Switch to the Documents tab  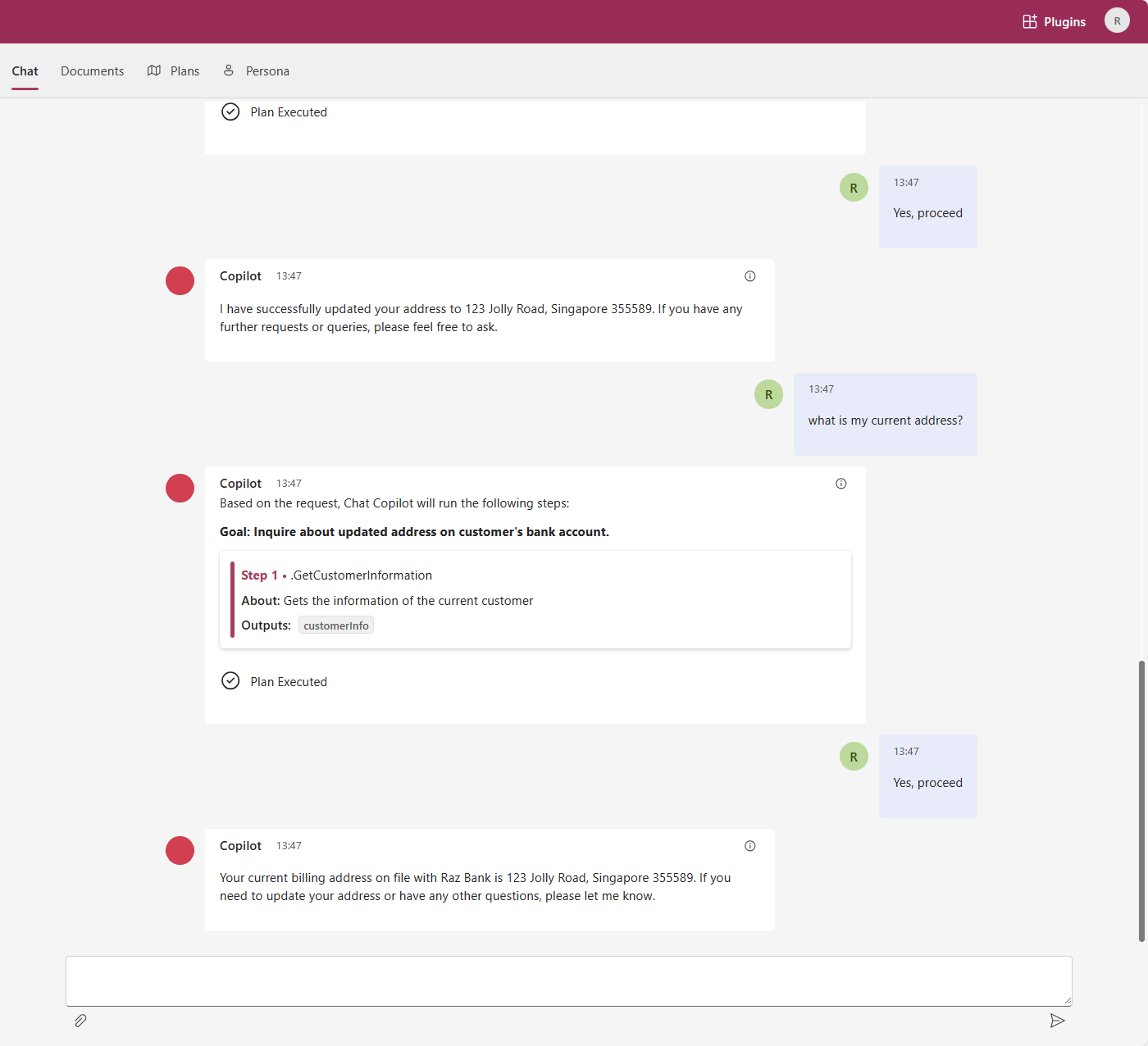coord(92,71)
